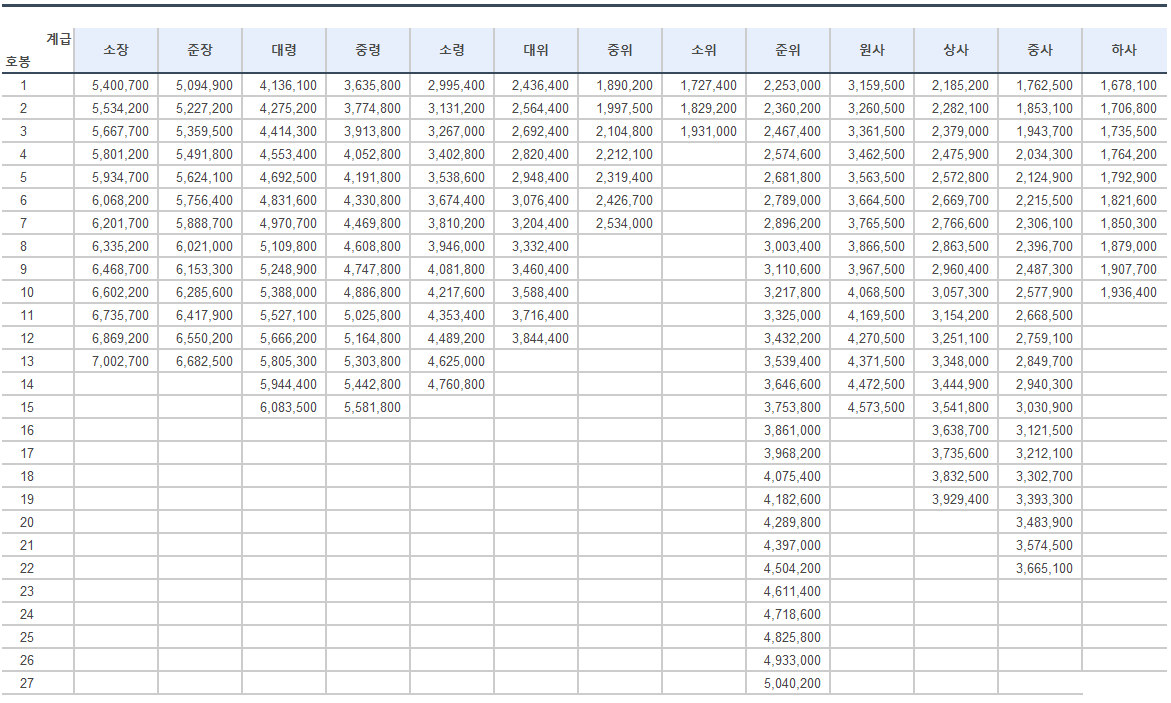Select the 원사 column header

tap(872, 50)
